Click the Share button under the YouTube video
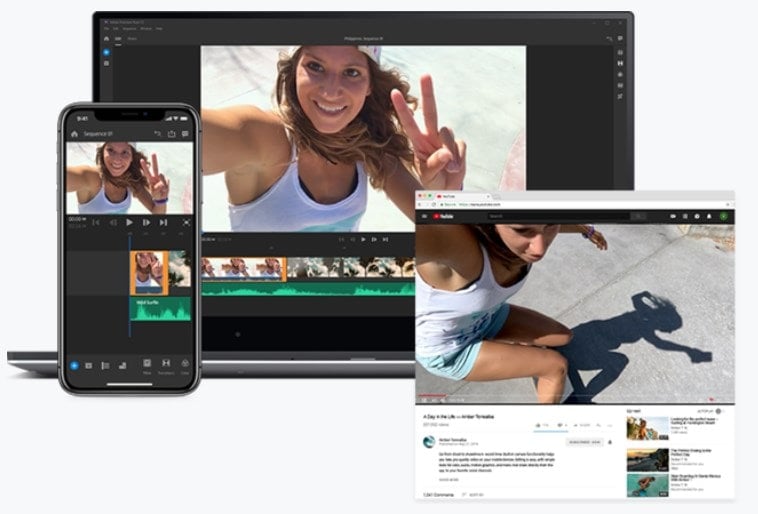758x514 pixels. click(x=582, y=426)
